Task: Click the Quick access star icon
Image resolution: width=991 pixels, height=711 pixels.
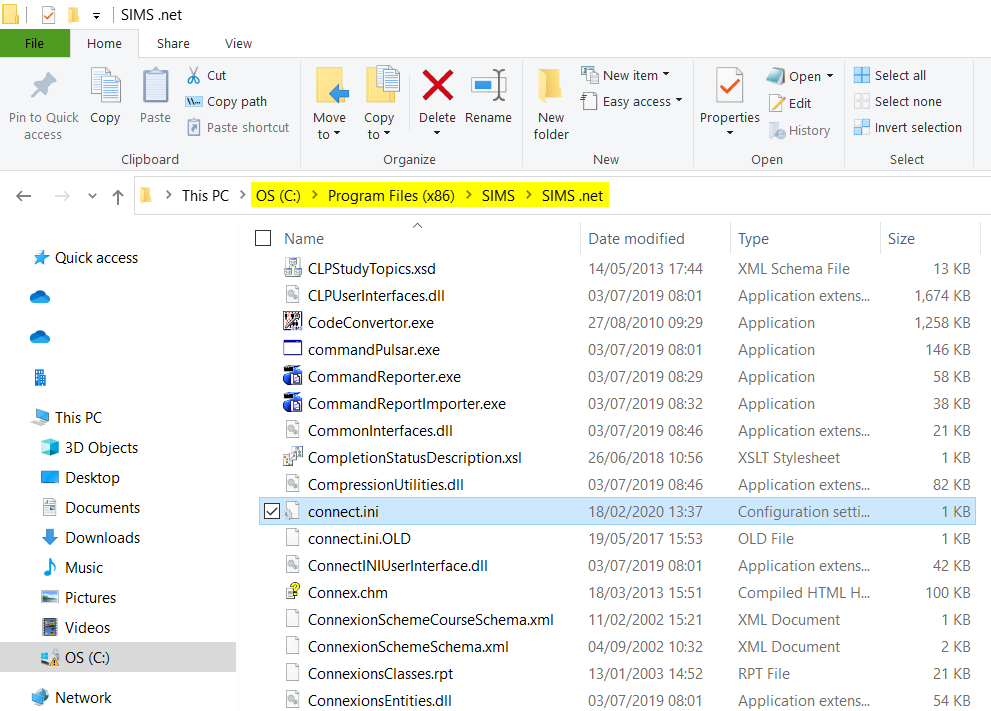Action: 41,257
